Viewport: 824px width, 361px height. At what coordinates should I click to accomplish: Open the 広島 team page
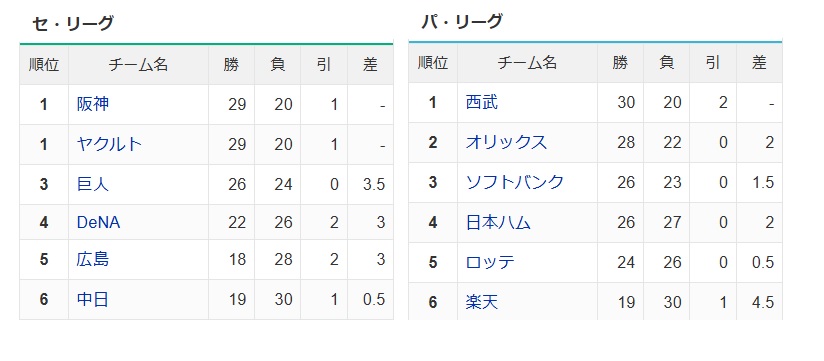tap(93, 260)
